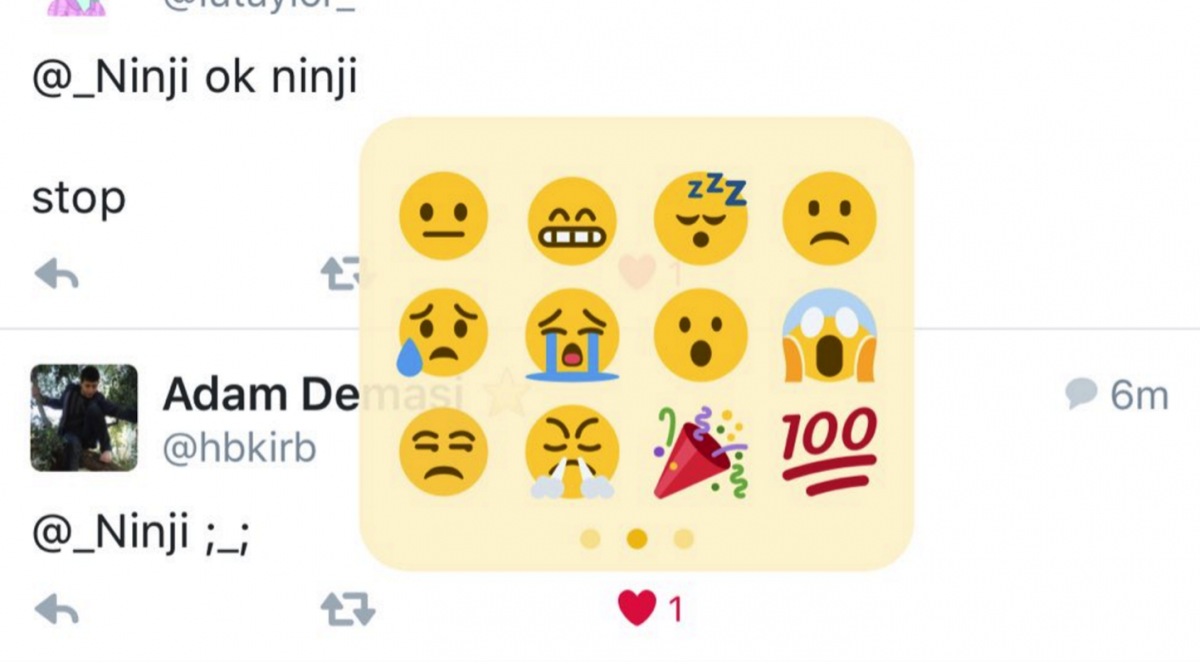Screen dimensions: 1200x662
Task: Pick the neutral expressionless face emoji
Action: point(443,216)
